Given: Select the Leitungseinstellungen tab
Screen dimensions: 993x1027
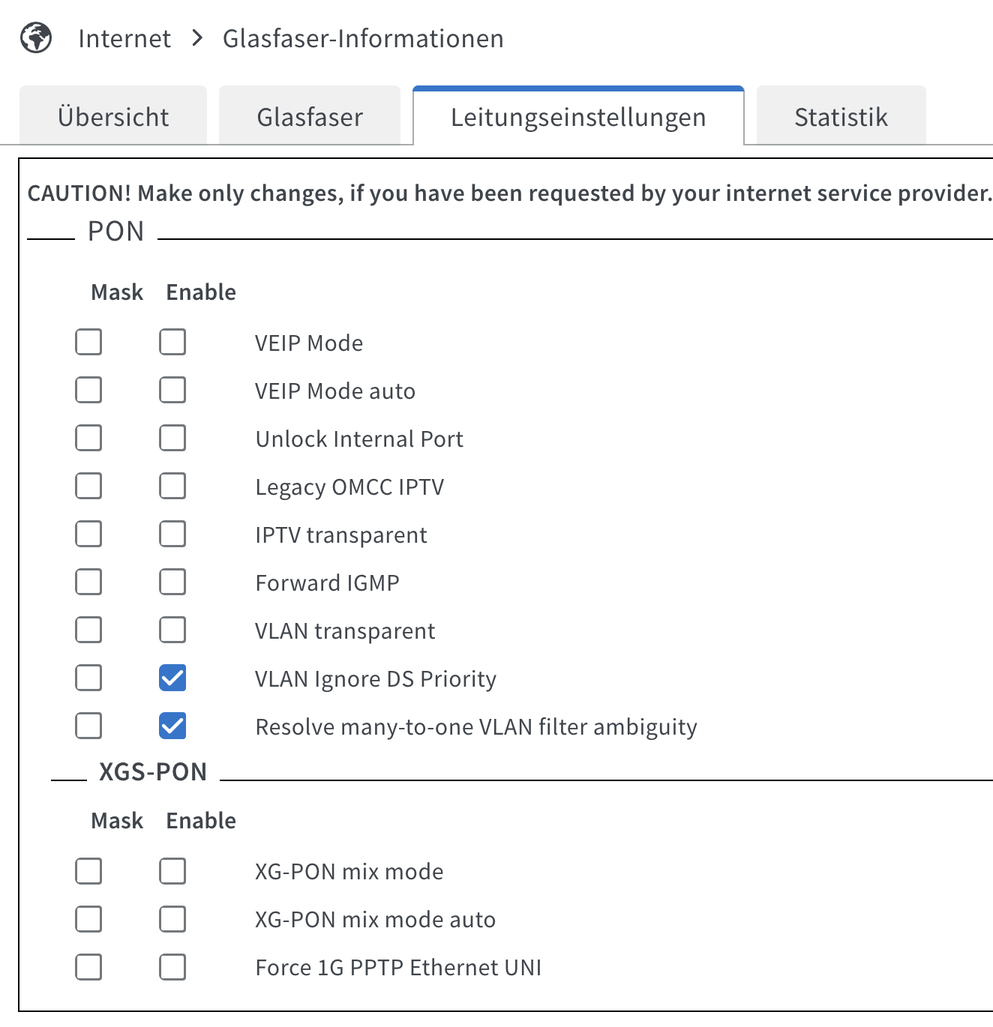Looking at the screenshot, I should pos(578,117).
